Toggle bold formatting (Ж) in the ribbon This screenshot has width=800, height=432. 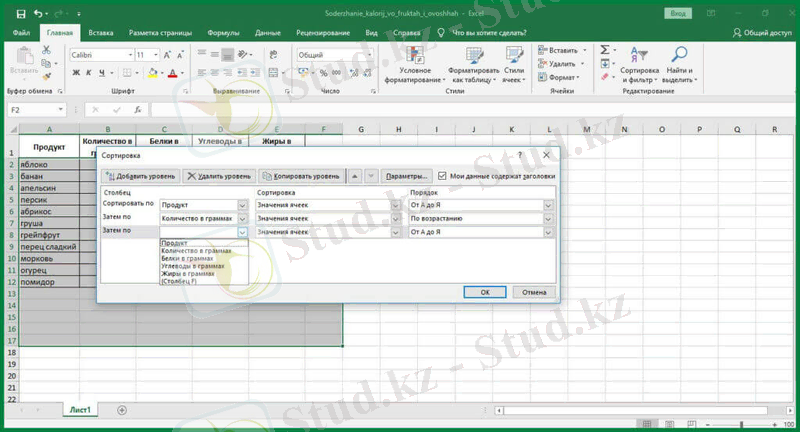click(75, 73)
